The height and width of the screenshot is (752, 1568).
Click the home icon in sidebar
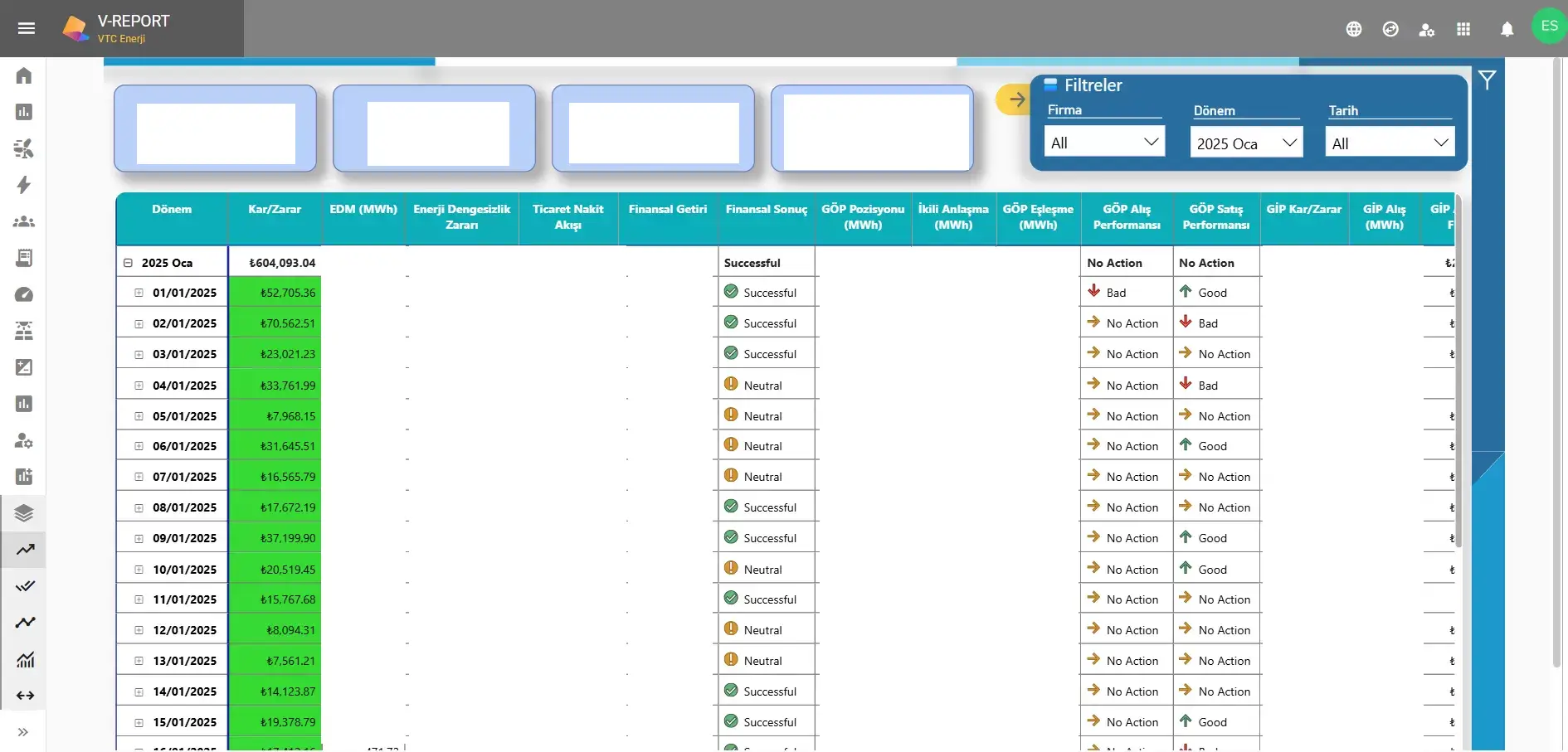click(x=24, y=75)
